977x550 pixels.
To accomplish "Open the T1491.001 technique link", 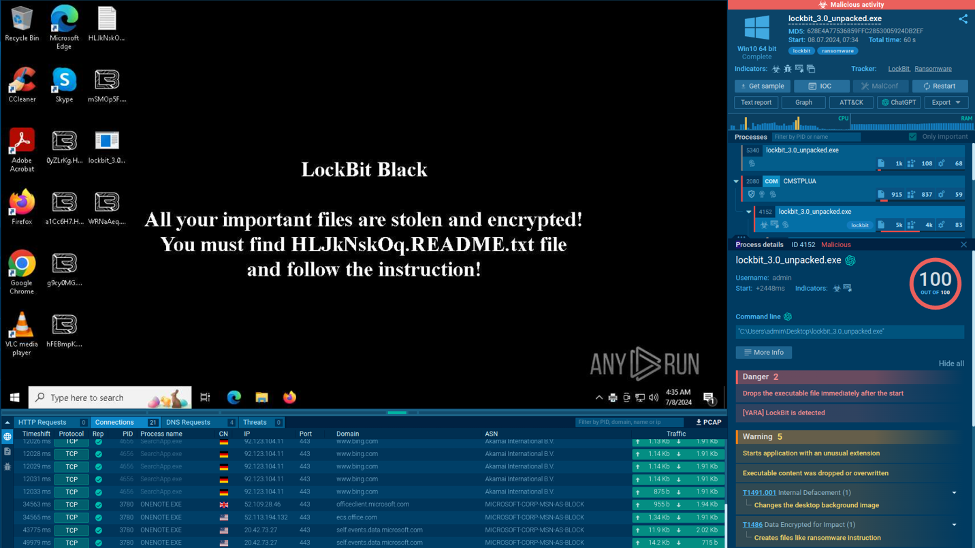I will (759, 493).
